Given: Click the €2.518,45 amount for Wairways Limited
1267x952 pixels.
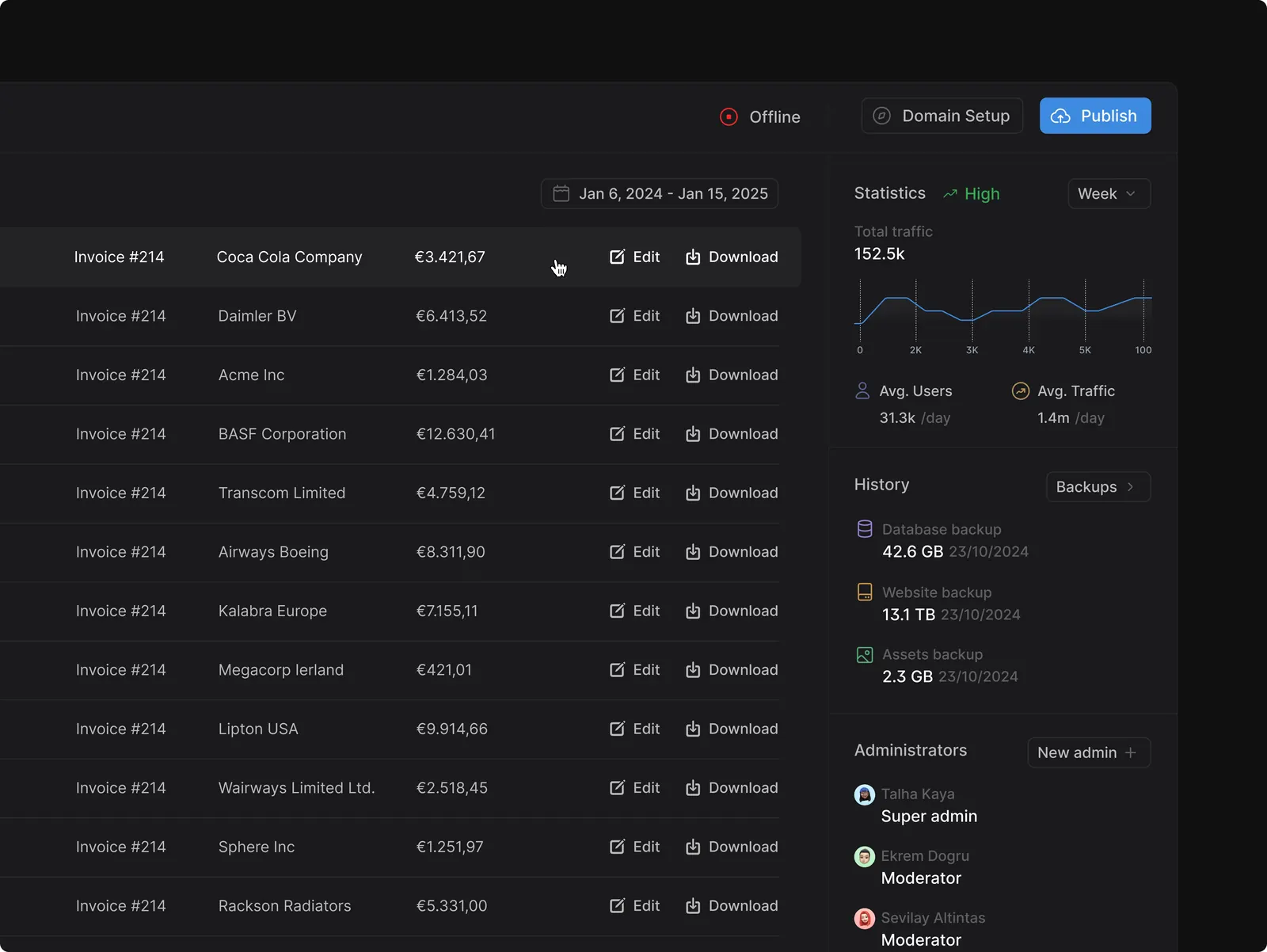Looking at the screenshot, I should pyautogui.click(x=452, y=788).
